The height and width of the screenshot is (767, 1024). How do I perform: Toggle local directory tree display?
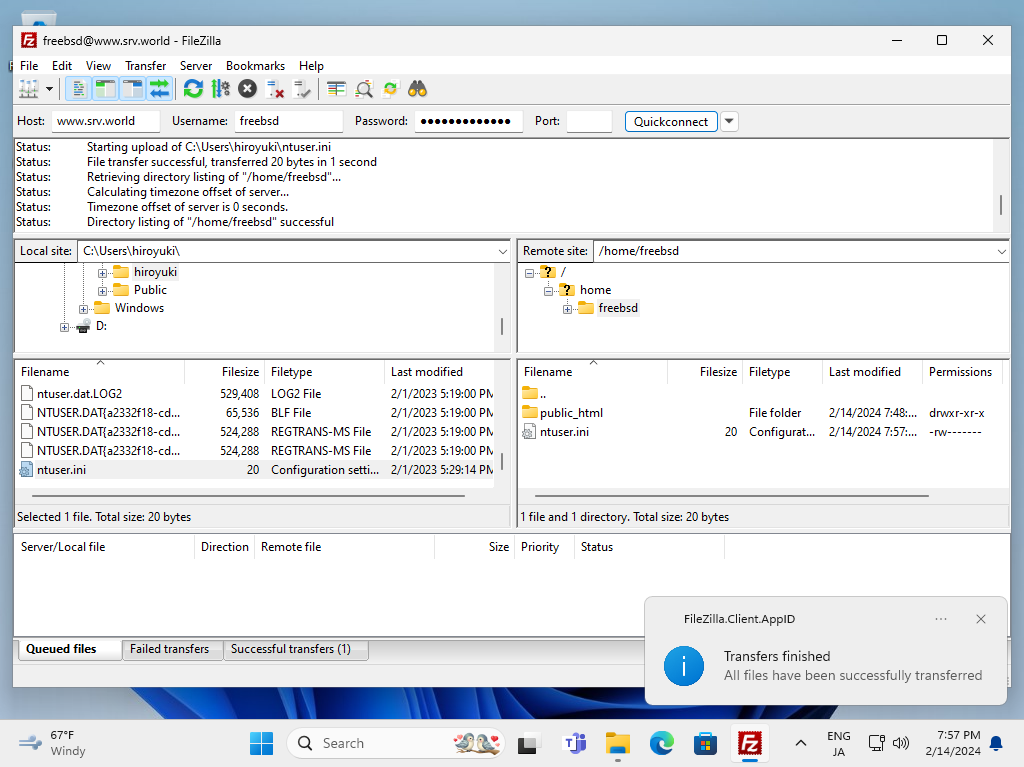(x=105, y=89)
